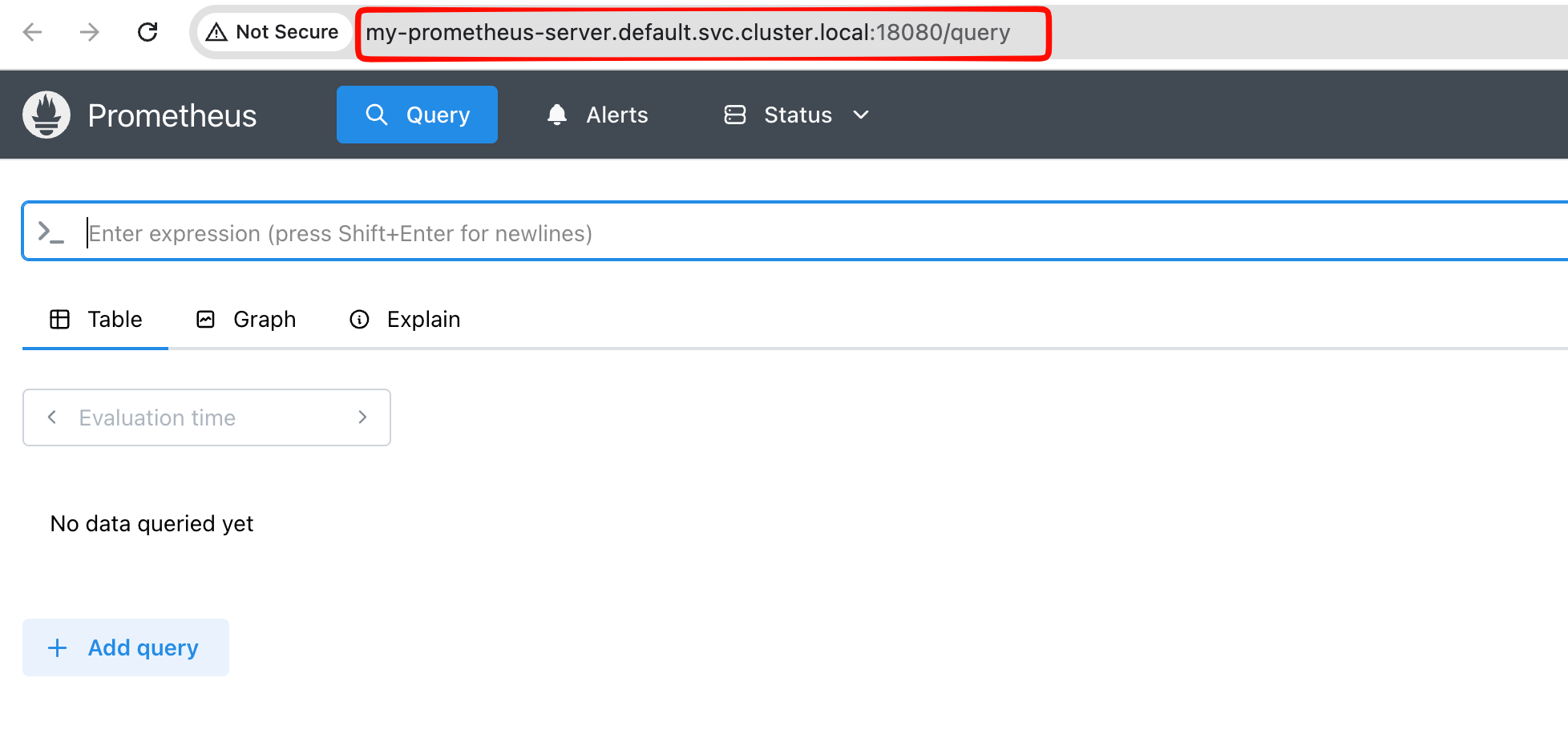Click the Prometheus flame logo
This screenshot has width=1568, height=734.
[46, 115]
